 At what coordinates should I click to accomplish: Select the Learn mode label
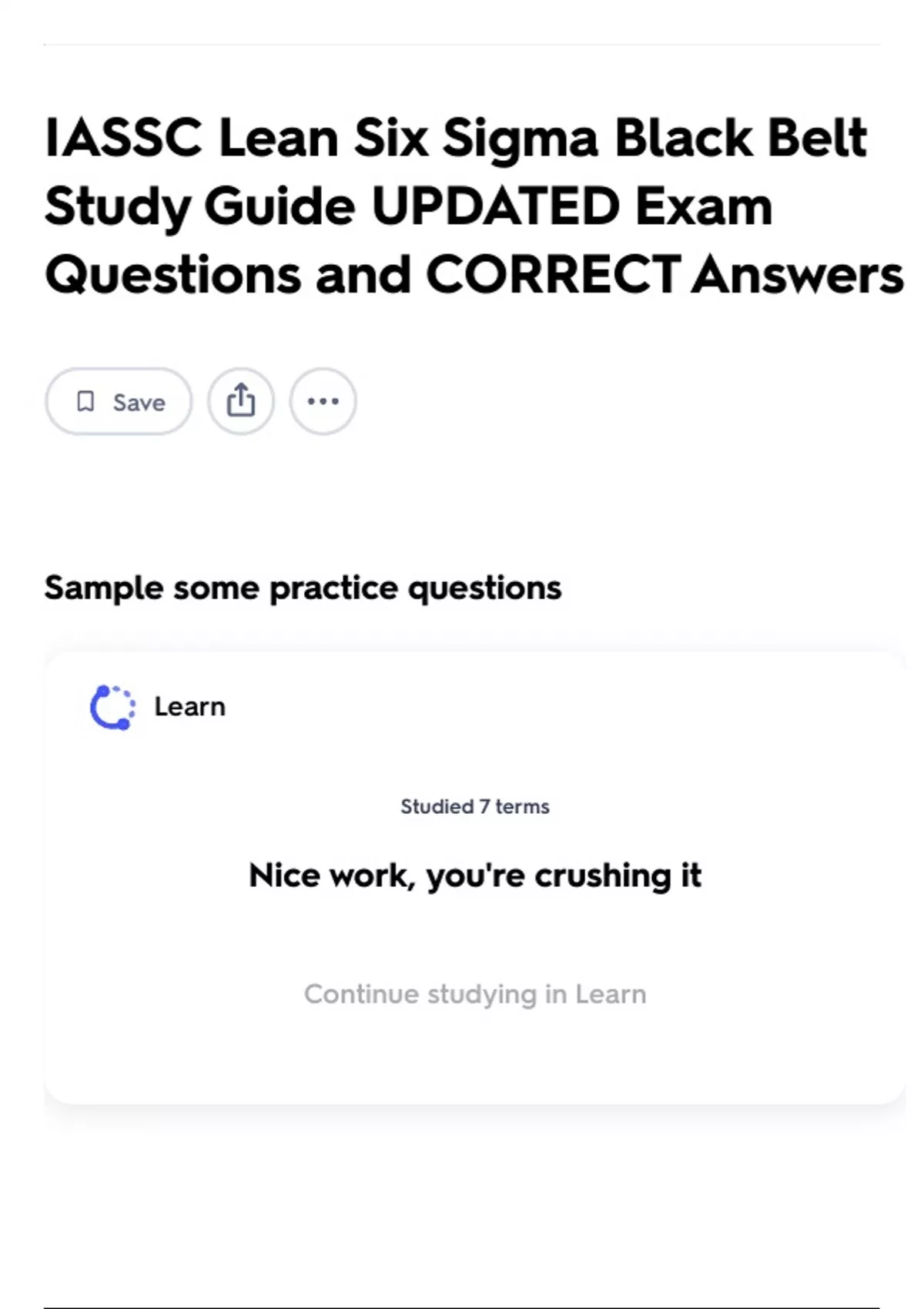(189, 707)
